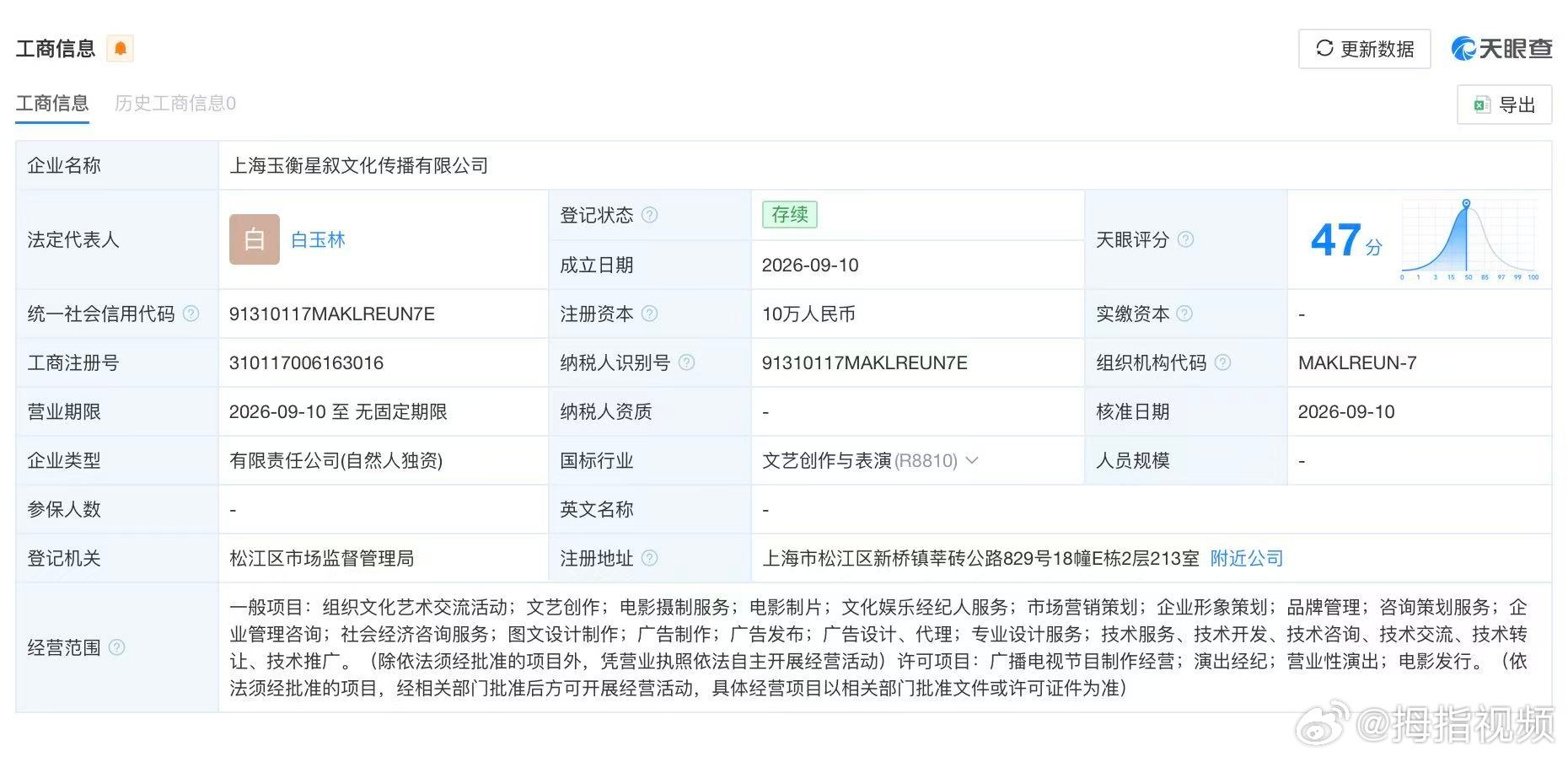Expand the 文艺创作与表演 industry dropdown arrow
The width and height of the screenshot is (1568, 762).
coord(971,460)
